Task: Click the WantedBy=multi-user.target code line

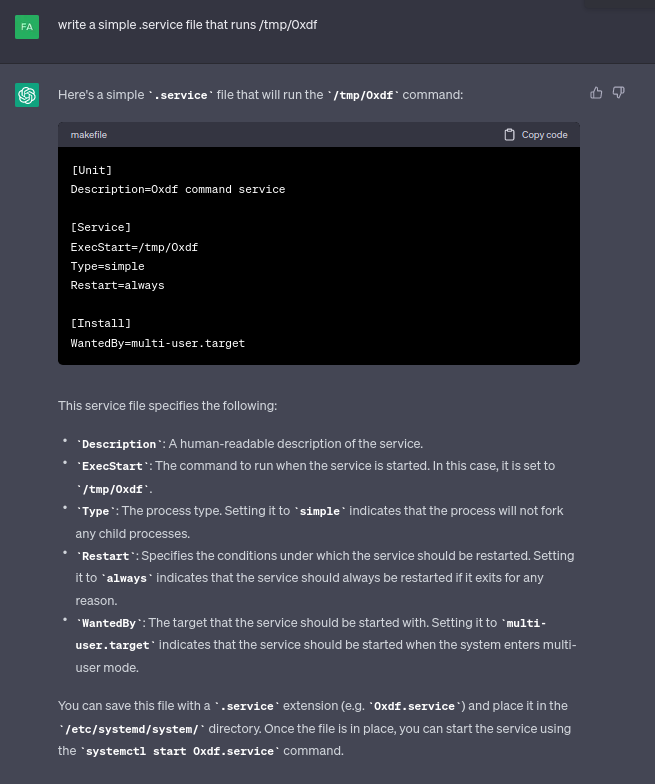Action: coord(157,343)
